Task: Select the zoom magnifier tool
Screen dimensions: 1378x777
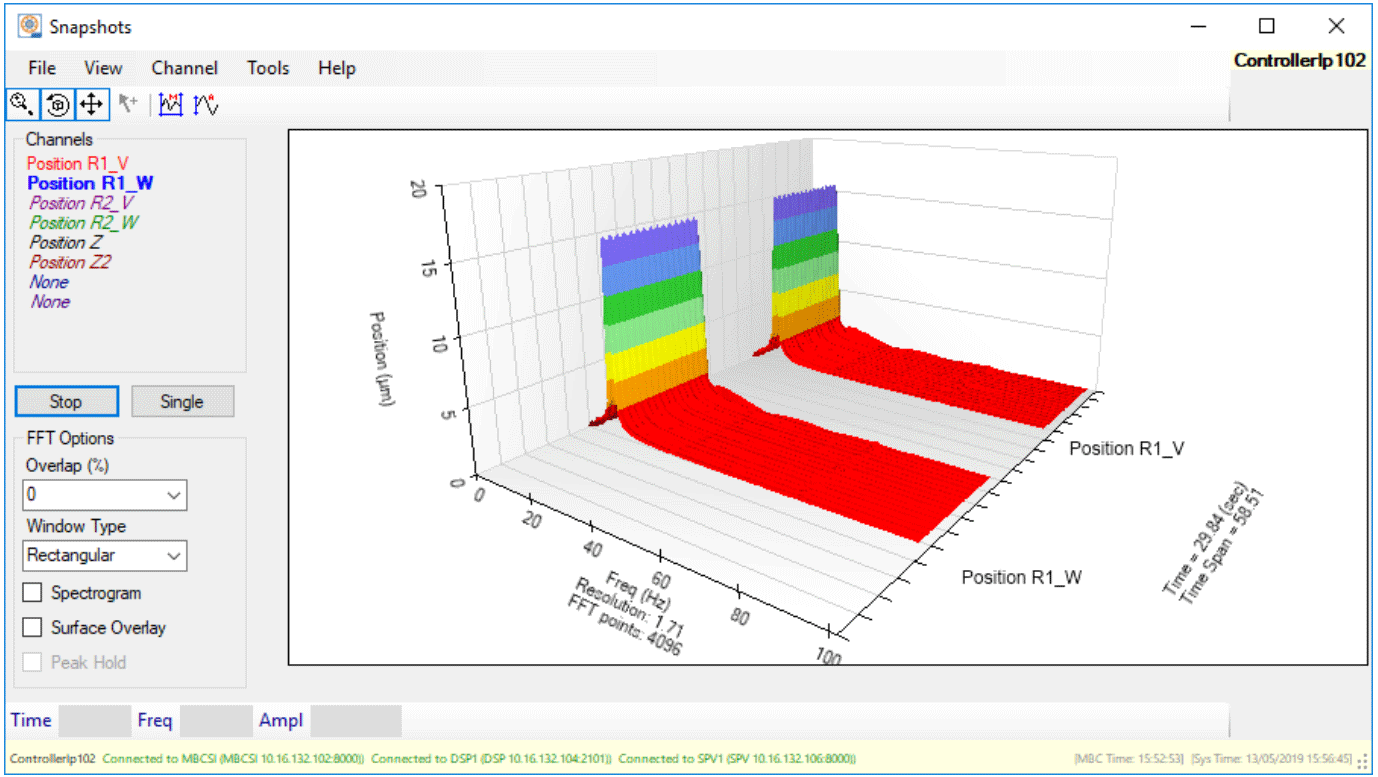Action: (x=22, y=104)
